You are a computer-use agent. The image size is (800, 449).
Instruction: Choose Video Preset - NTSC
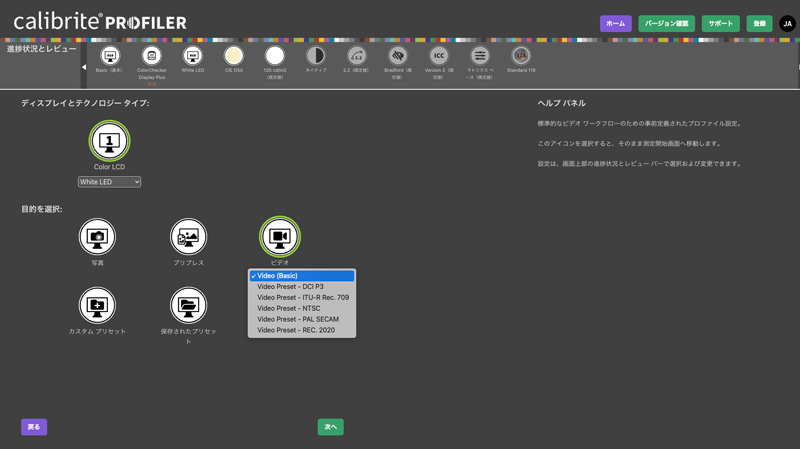(302, 308)
